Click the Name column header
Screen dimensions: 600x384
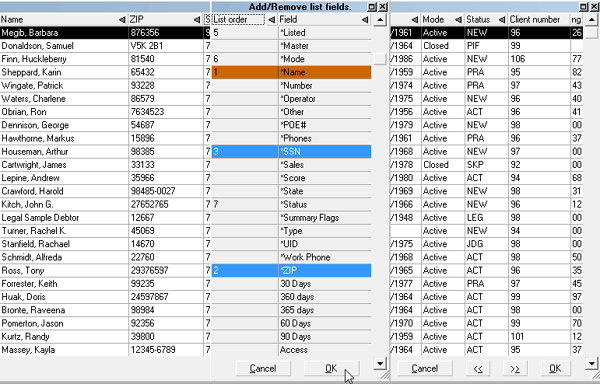(64, 20)
